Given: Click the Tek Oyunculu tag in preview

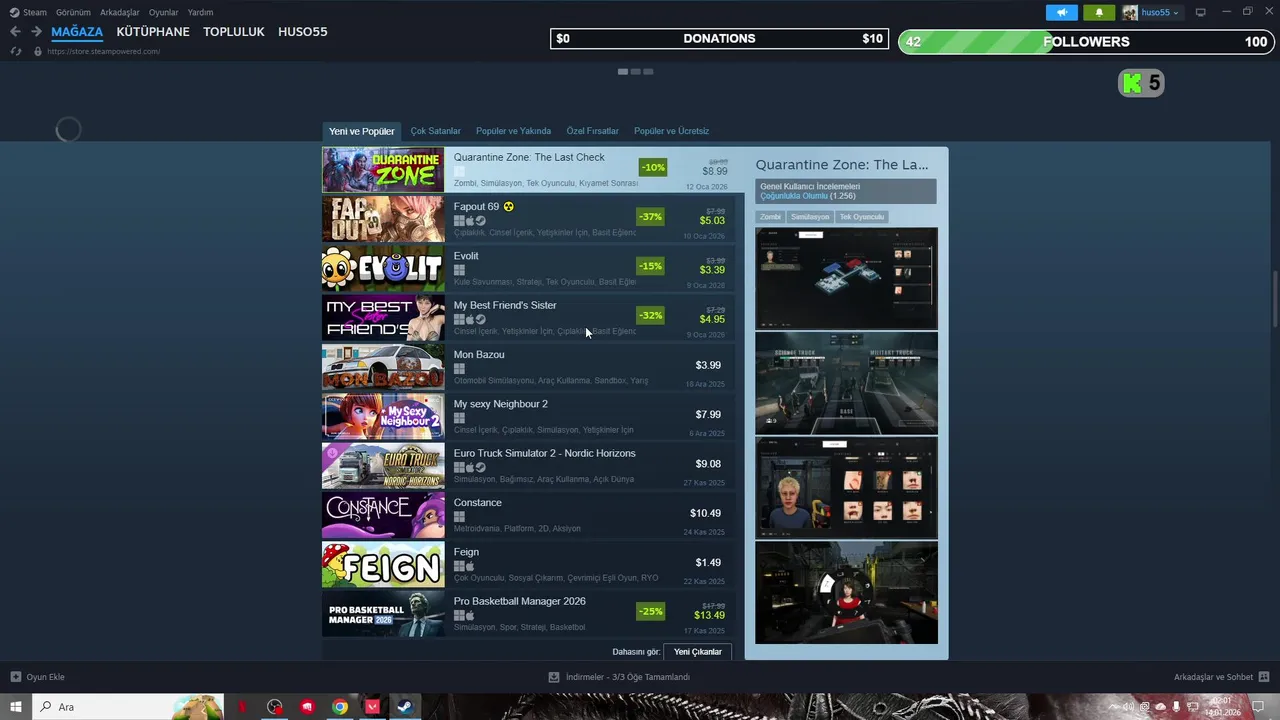Looking at the screenshot, I should point(862,217).
